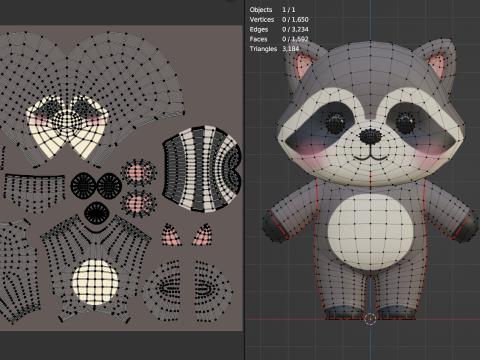This screenshot has height=360, width=480.
Task: Click the Faces 0 / 1,592 statistic
Action: (x=279, y=39)
